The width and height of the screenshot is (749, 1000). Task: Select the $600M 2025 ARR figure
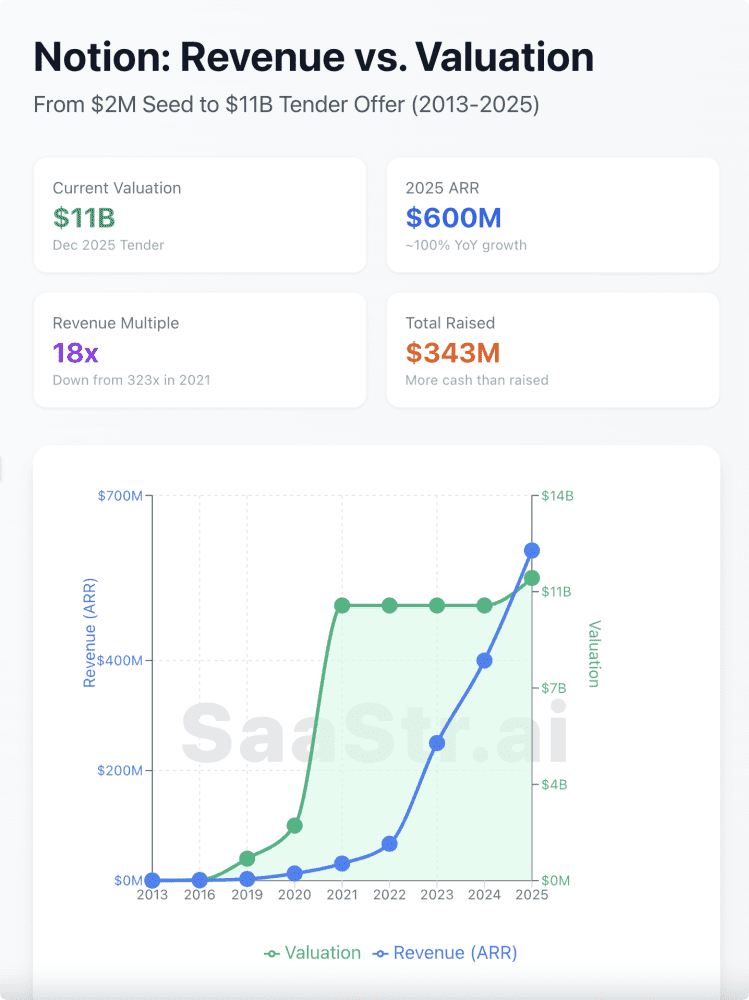(x=454, y=217)
